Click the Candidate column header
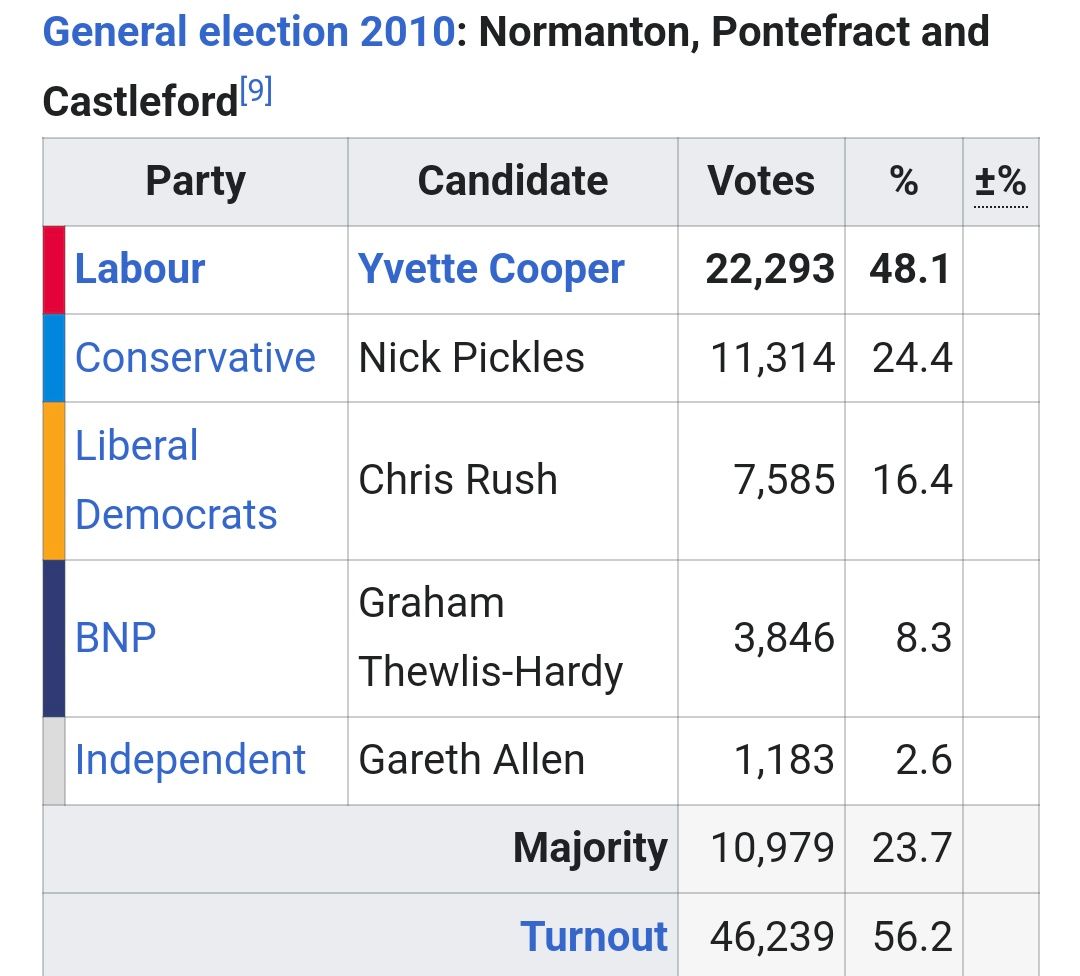Image resolution: width=1080 pixels, height=976 pixels. (512, 182)
